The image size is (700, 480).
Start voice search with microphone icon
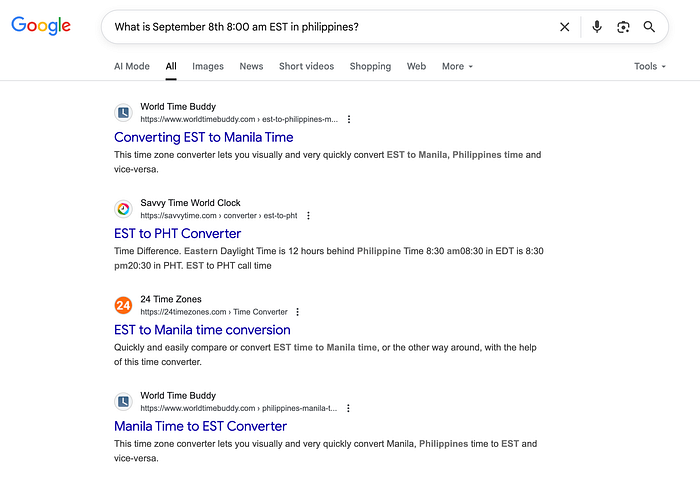[597, 27]
